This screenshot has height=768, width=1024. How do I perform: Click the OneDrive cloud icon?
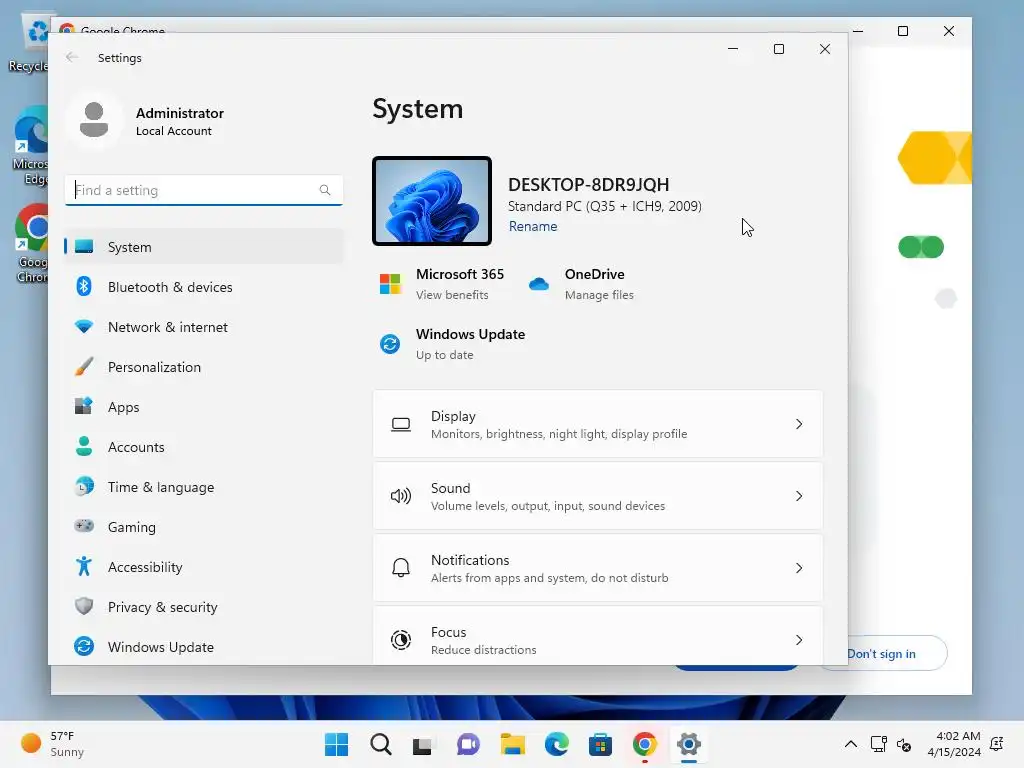(539, 284)
